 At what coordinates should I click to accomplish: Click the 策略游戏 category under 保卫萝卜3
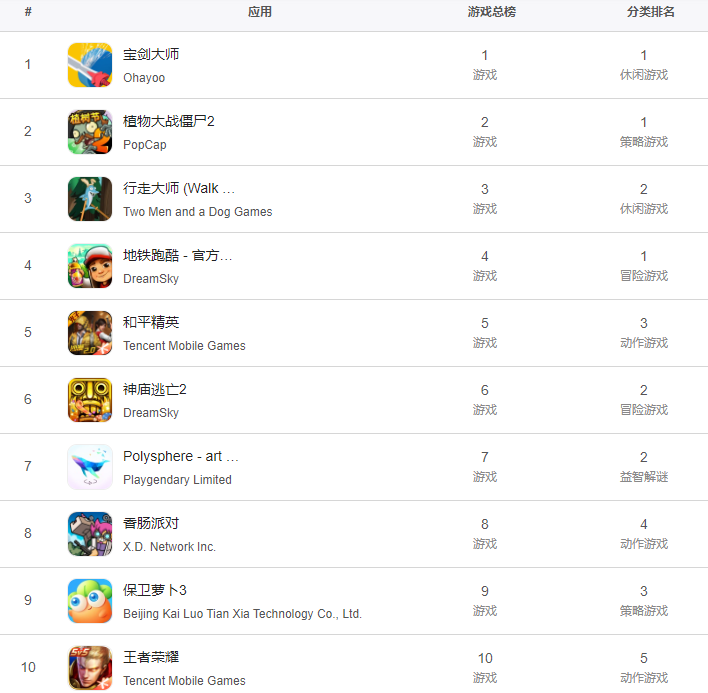pos(644,611)
